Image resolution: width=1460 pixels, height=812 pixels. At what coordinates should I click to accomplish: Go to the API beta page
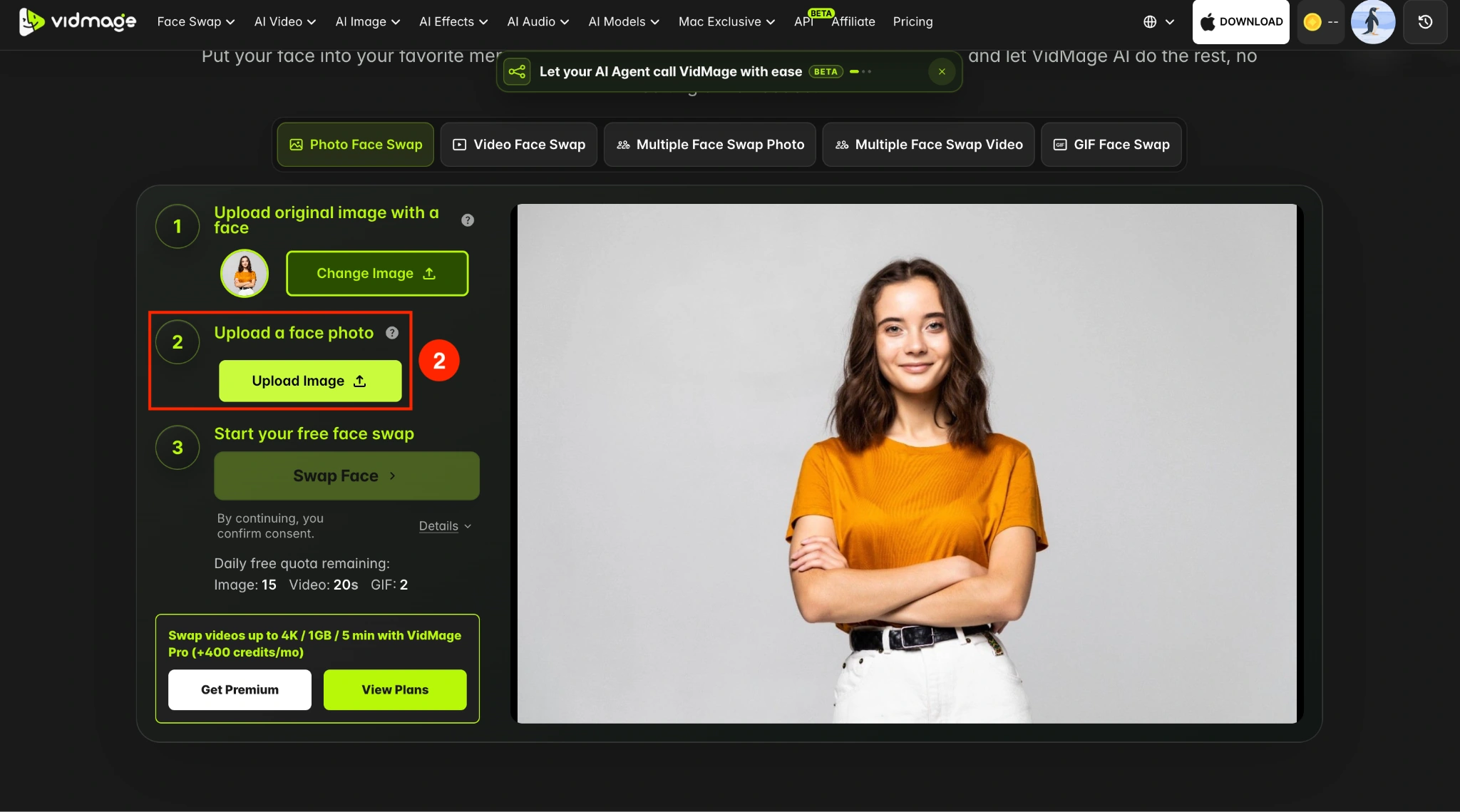(804, 21)
